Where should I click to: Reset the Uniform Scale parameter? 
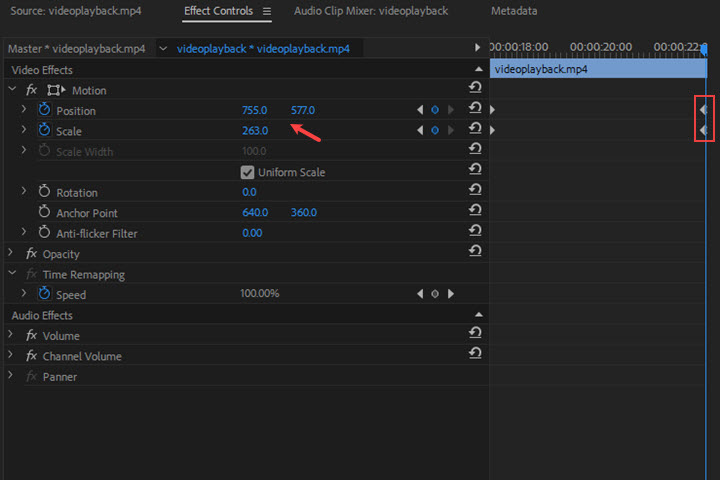pyautogui.click(x=475, y=169)
